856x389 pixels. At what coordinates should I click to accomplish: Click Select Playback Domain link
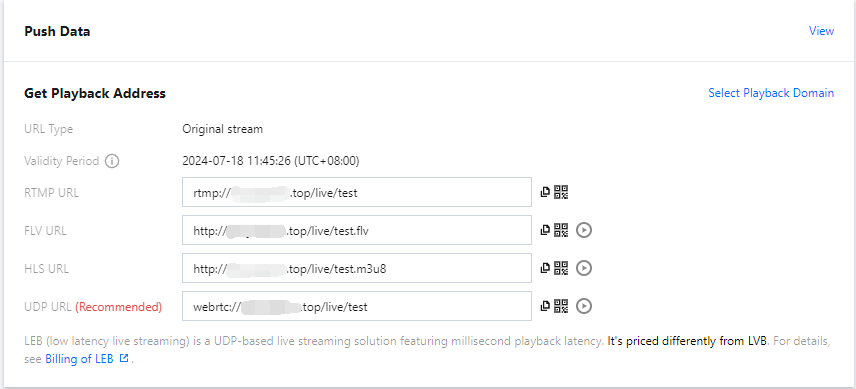[x=771, y=93]
